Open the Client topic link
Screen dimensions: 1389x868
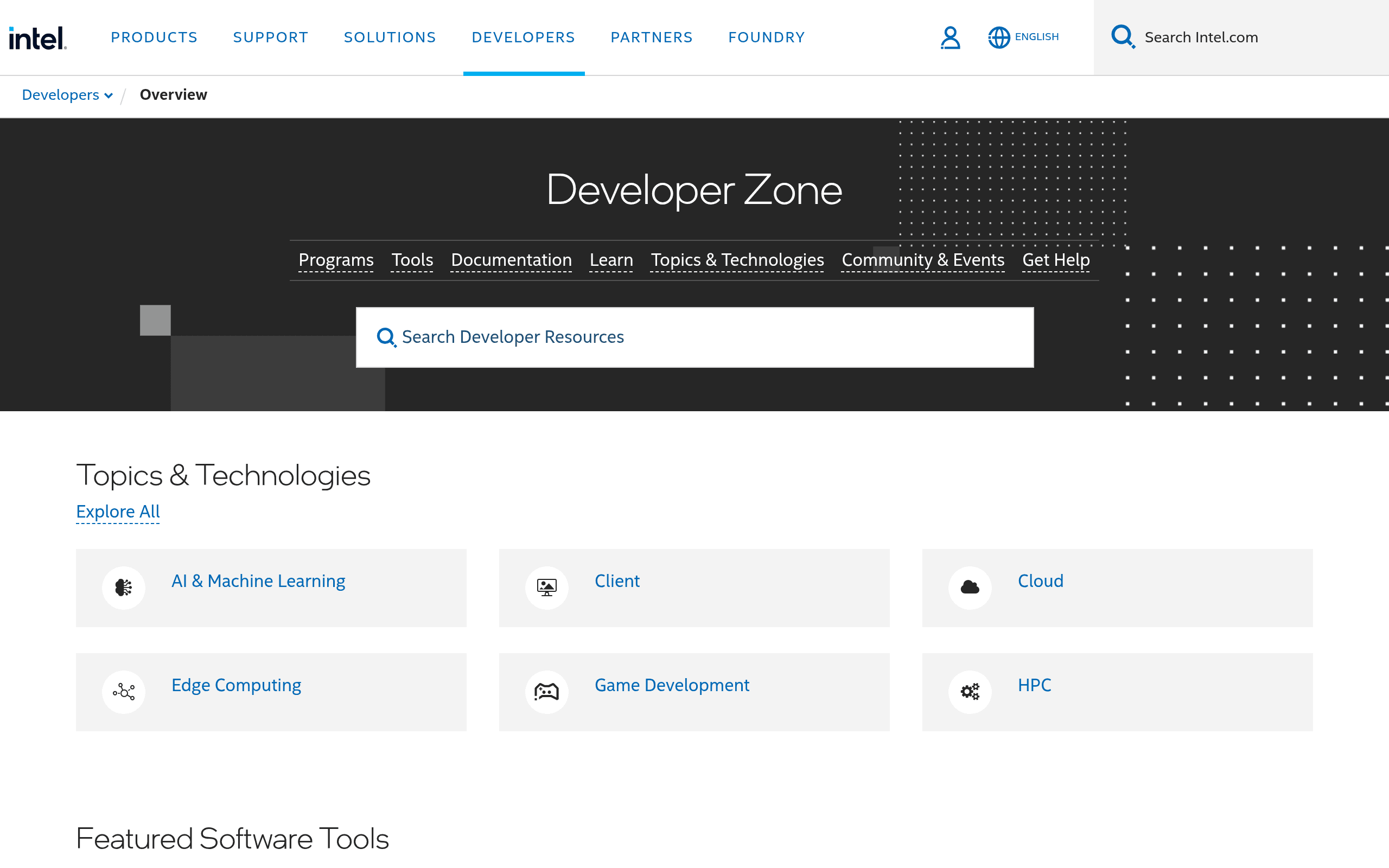point(617,581)
